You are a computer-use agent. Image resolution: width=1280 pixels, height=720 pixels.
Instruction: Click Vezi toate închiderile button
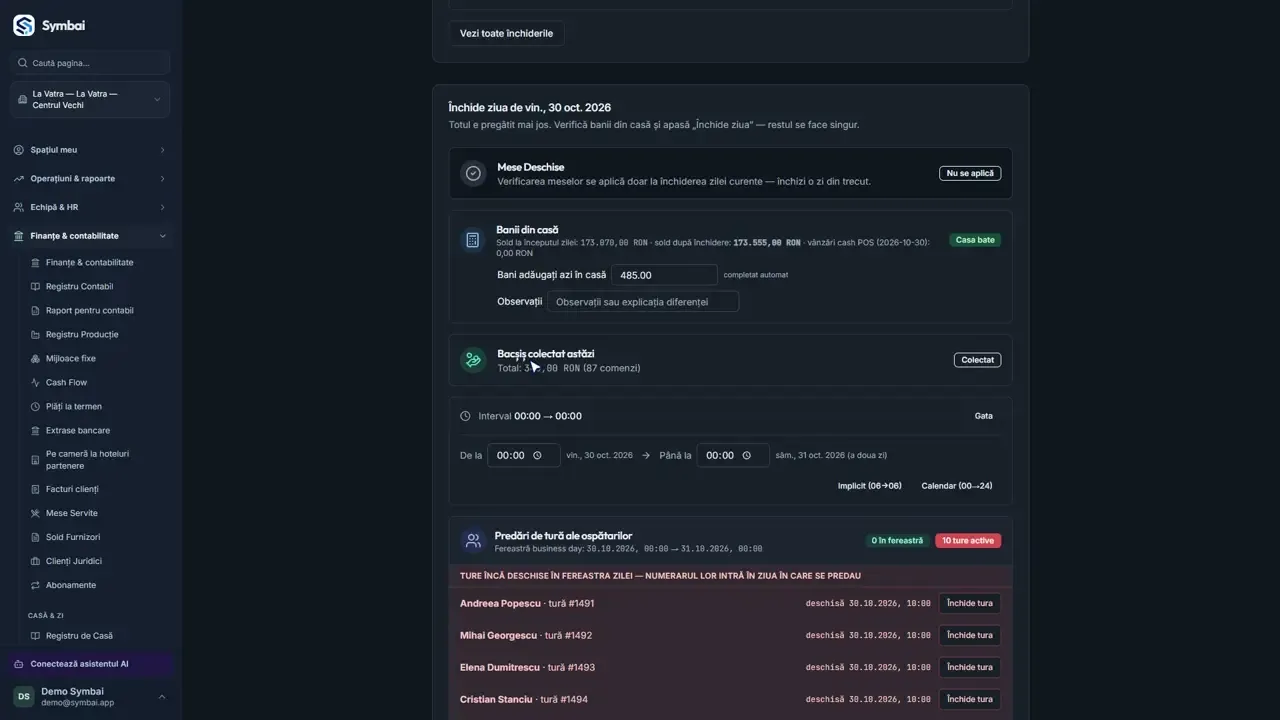506,33
